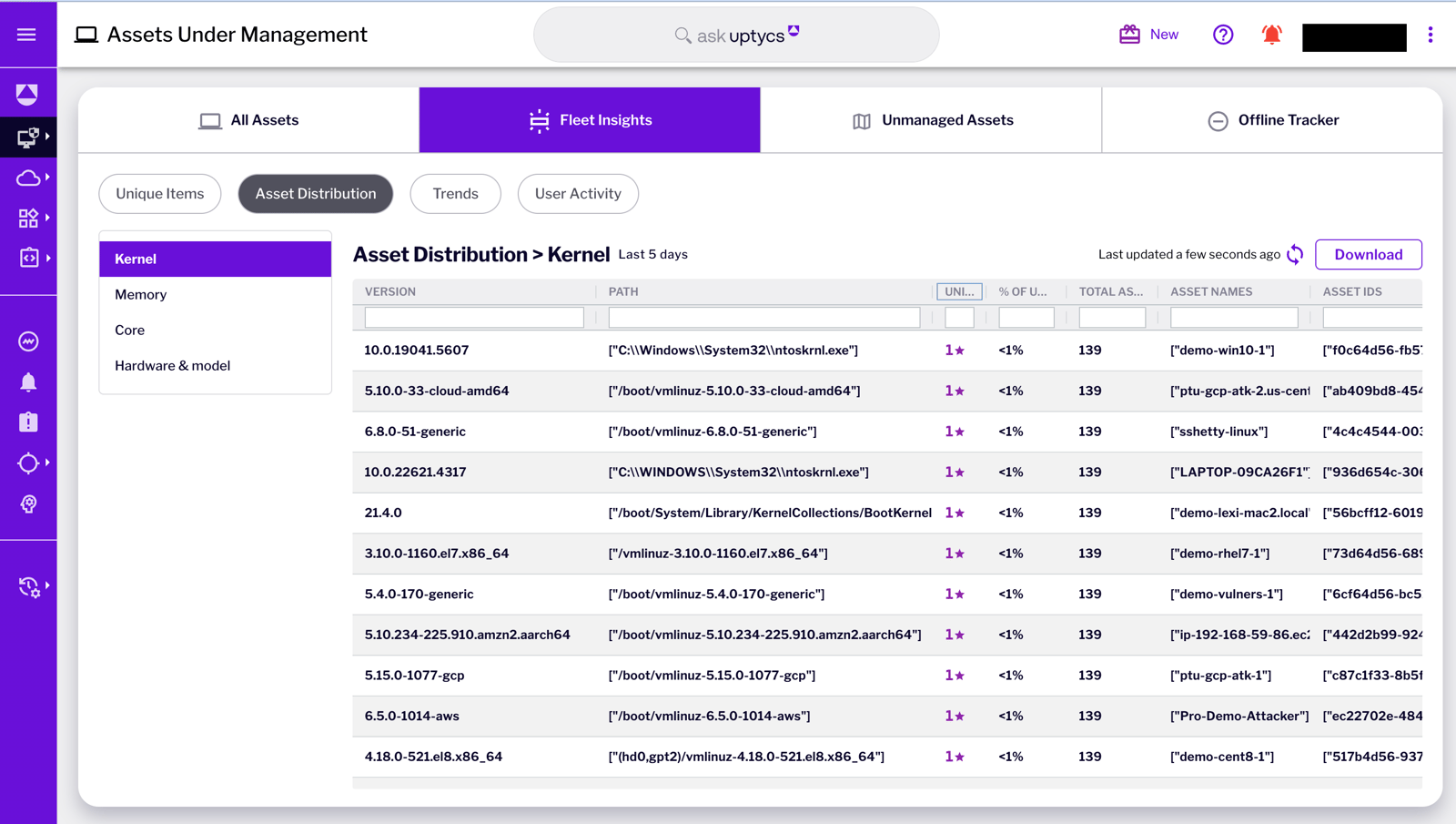This screenshot has height=824, width=1456.
Task: Open the Unmanaged Assets tab
Action: pyautogui.click(x=931, y=120)
